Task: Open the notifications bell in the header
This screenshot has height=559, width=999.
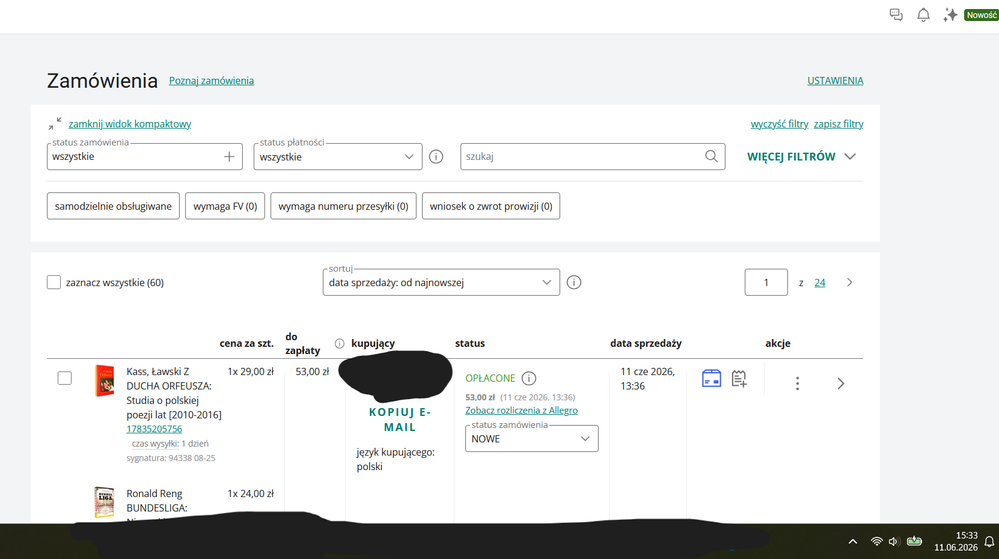Action: [923, 15]
